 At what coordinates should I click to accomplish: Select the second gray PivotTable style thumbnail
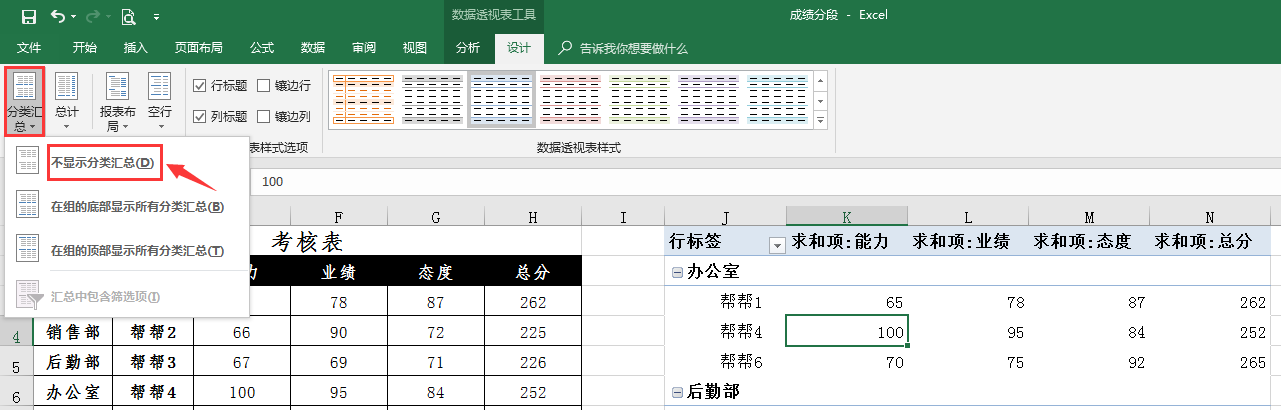point(432,99)
